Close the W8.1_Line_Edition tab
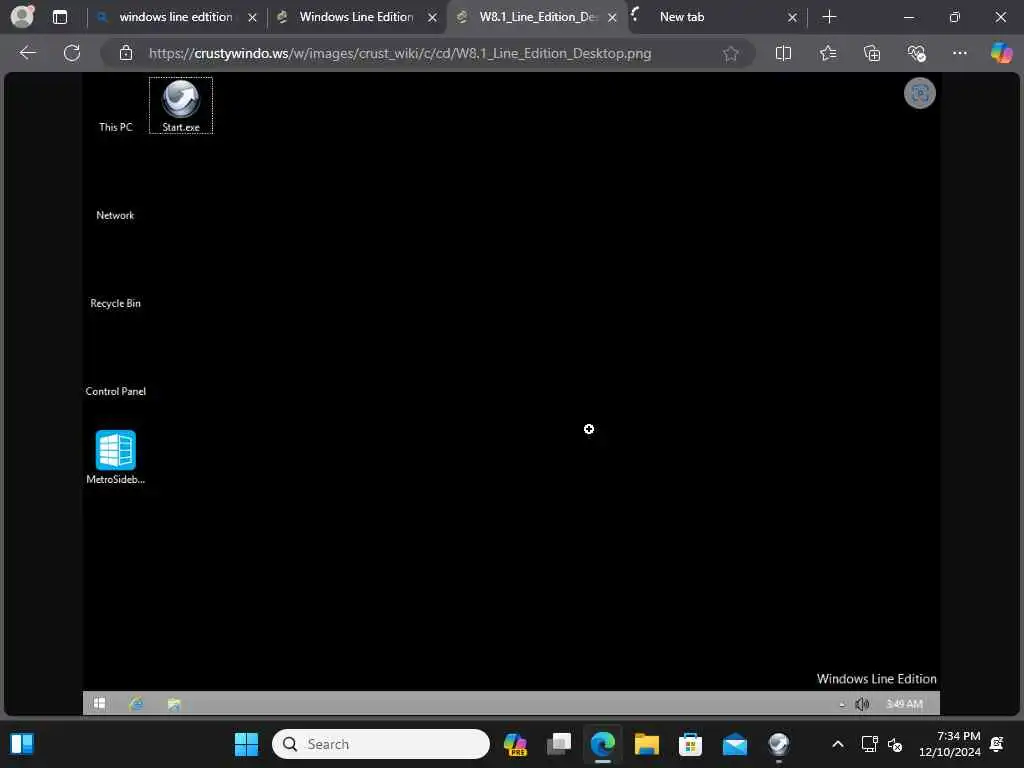Image resolution: width=1024 pixels, height=768 pixels. point(612,18)
